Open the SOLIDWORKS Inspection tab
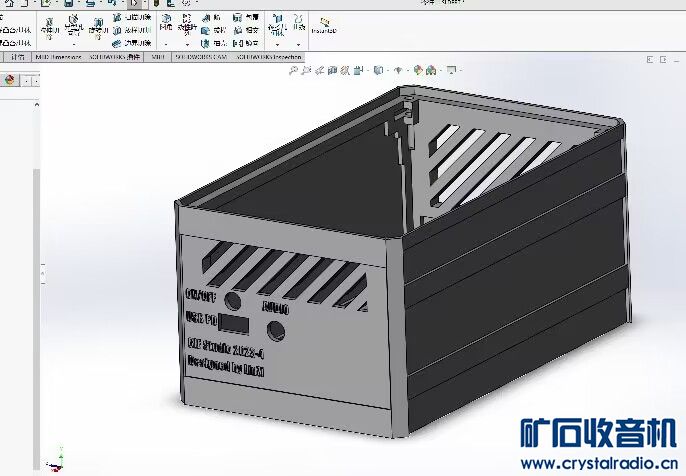 point(269,57)
